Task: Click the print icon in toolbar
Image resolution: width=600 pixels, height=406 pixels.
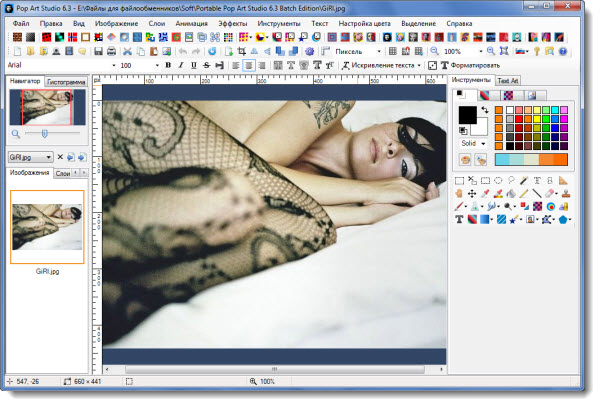Action: (111, 51)
